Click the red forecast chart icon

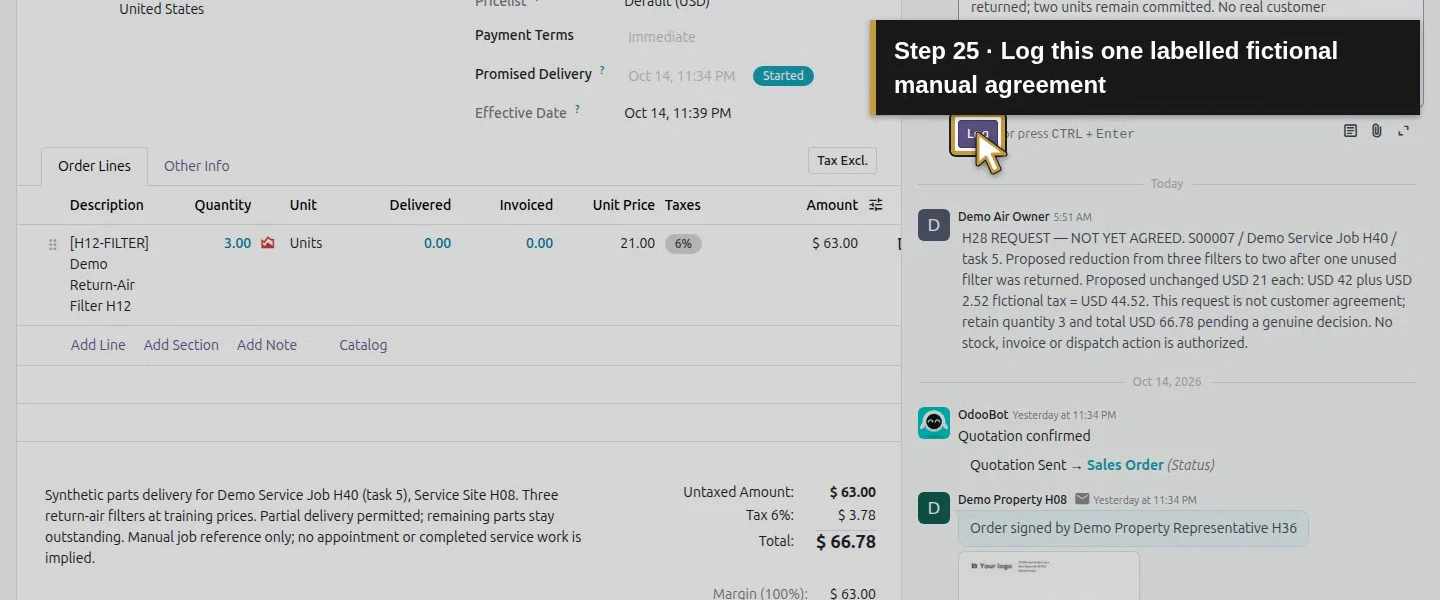(x=267, y=243)
